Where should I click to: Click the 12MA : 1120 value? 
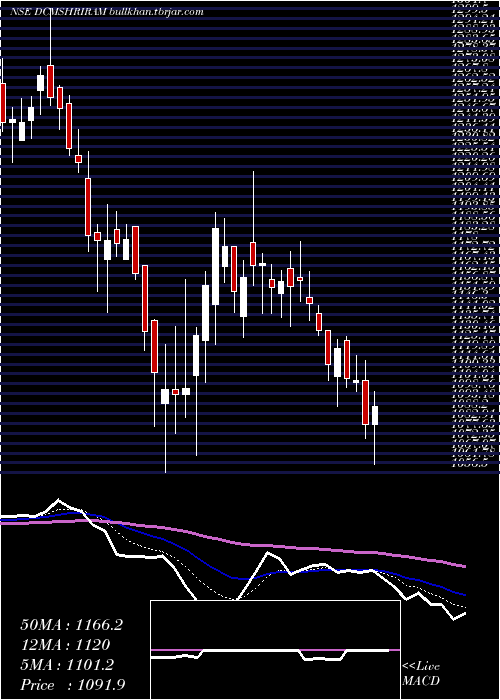[65, 645]
